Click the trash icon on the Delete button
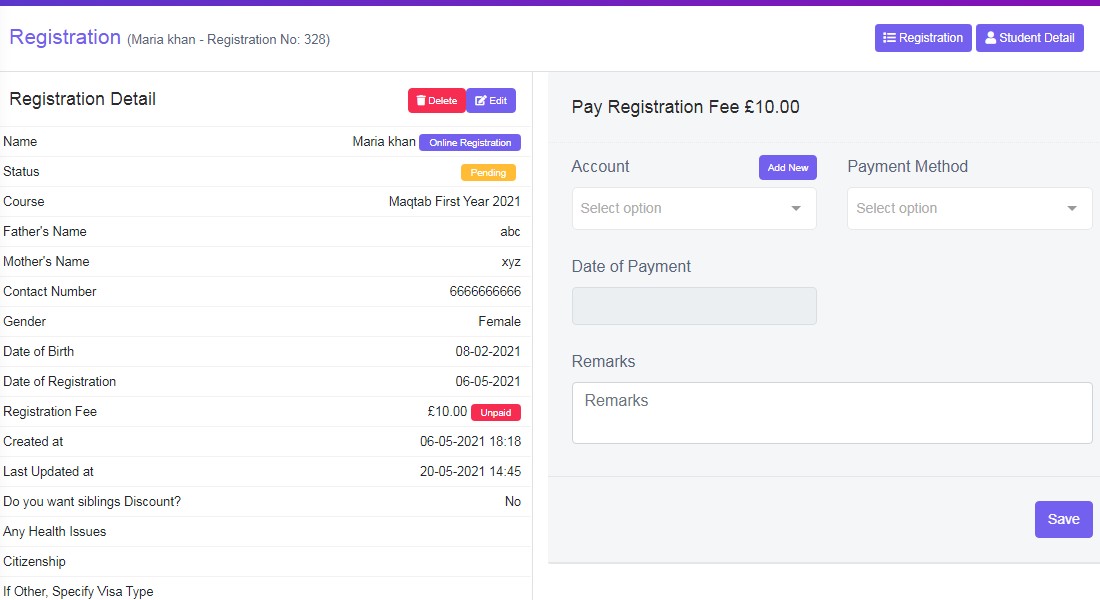This screenshot has width=1100, height=600. coord(421,100)
